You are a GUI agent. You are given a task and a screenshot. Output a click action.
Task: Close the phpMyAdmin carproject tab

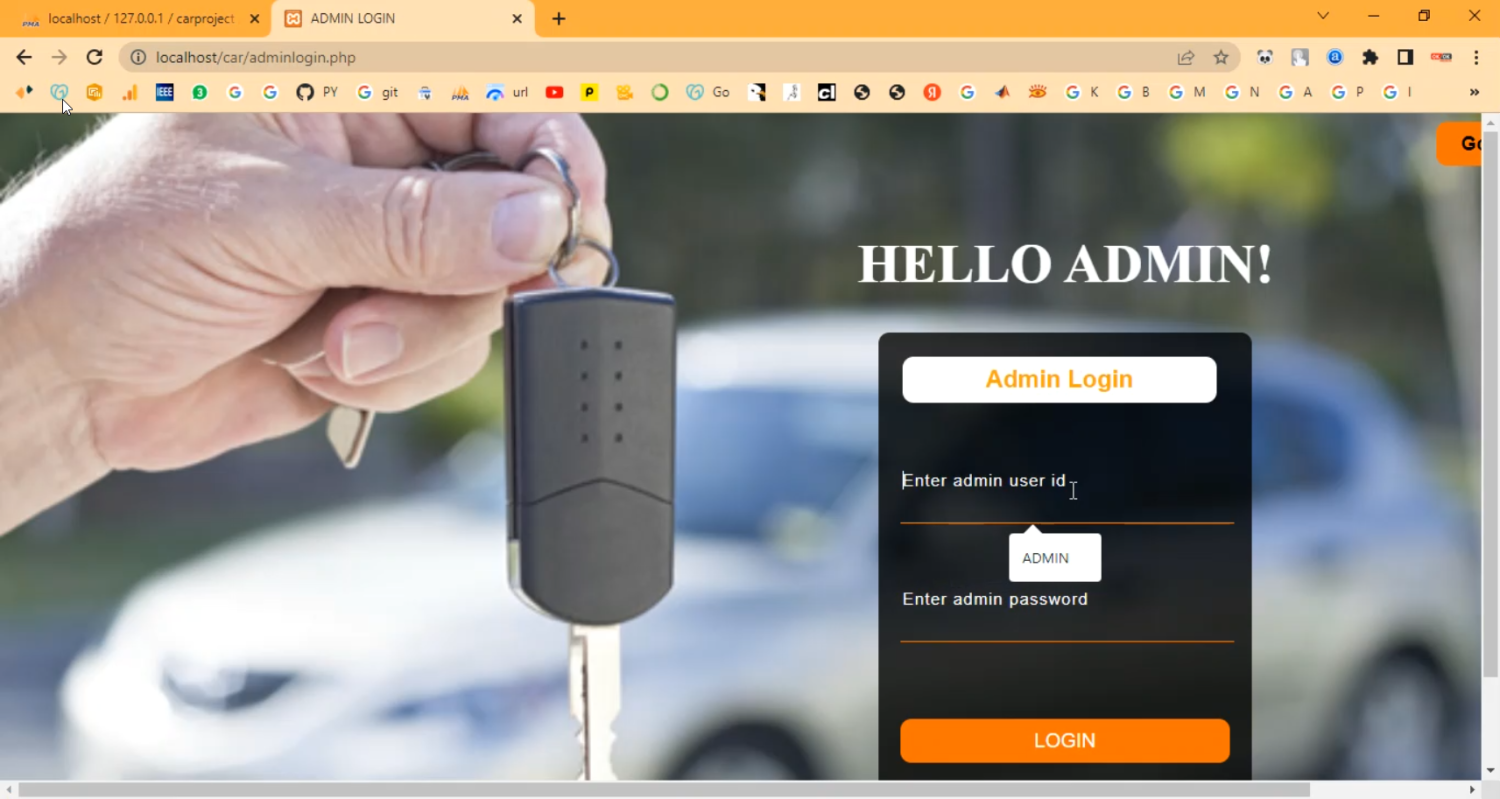(254, 19)
